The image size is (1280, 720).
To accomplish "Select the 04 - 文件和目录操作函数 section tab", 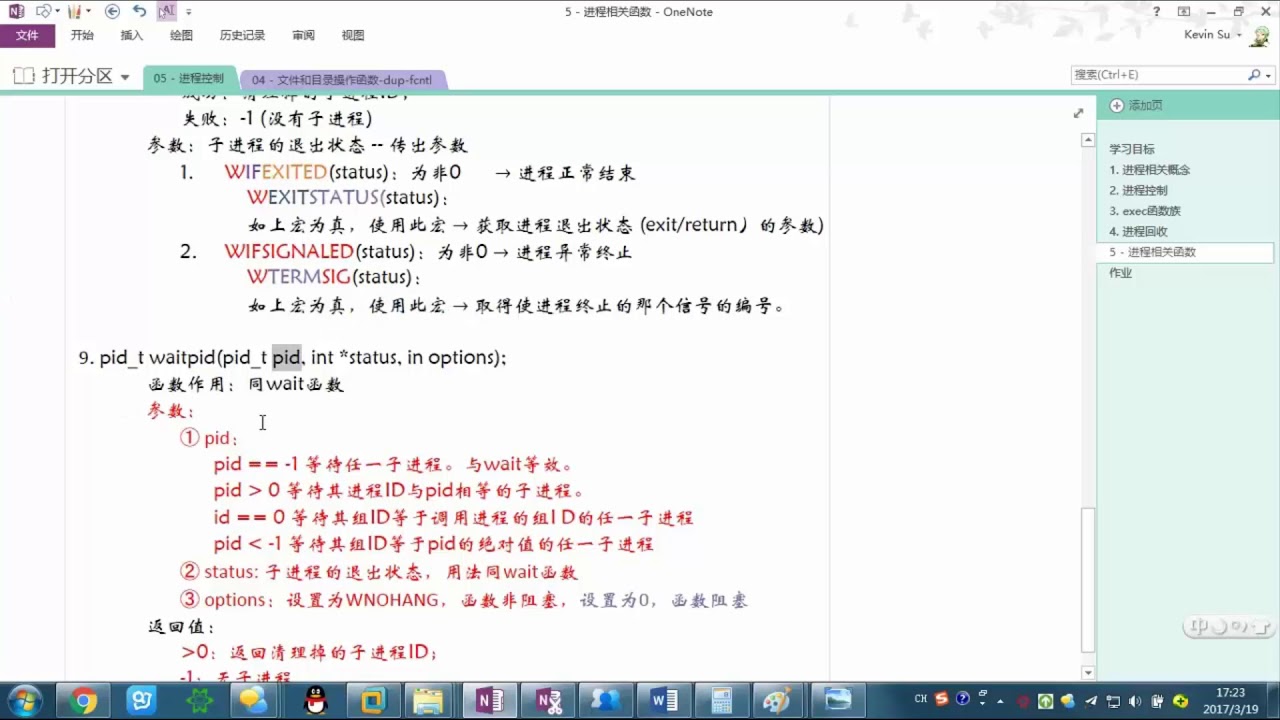I will [x=341, y=79].
